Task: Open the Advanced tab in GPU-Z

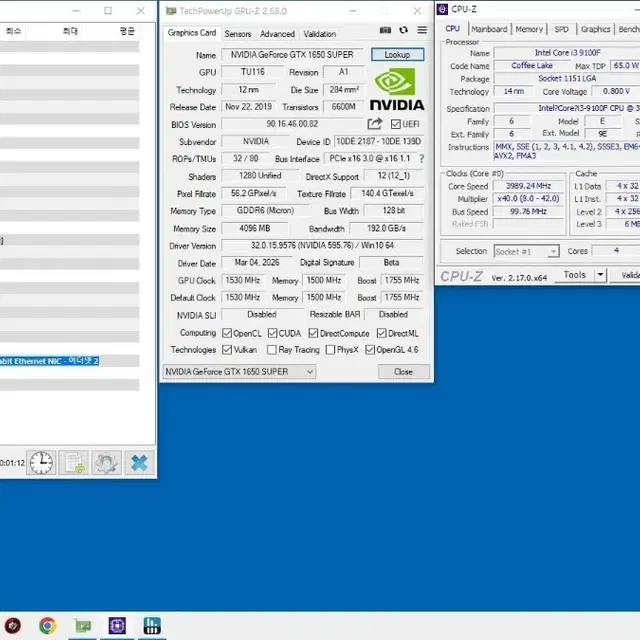Action: pos(278,34)
